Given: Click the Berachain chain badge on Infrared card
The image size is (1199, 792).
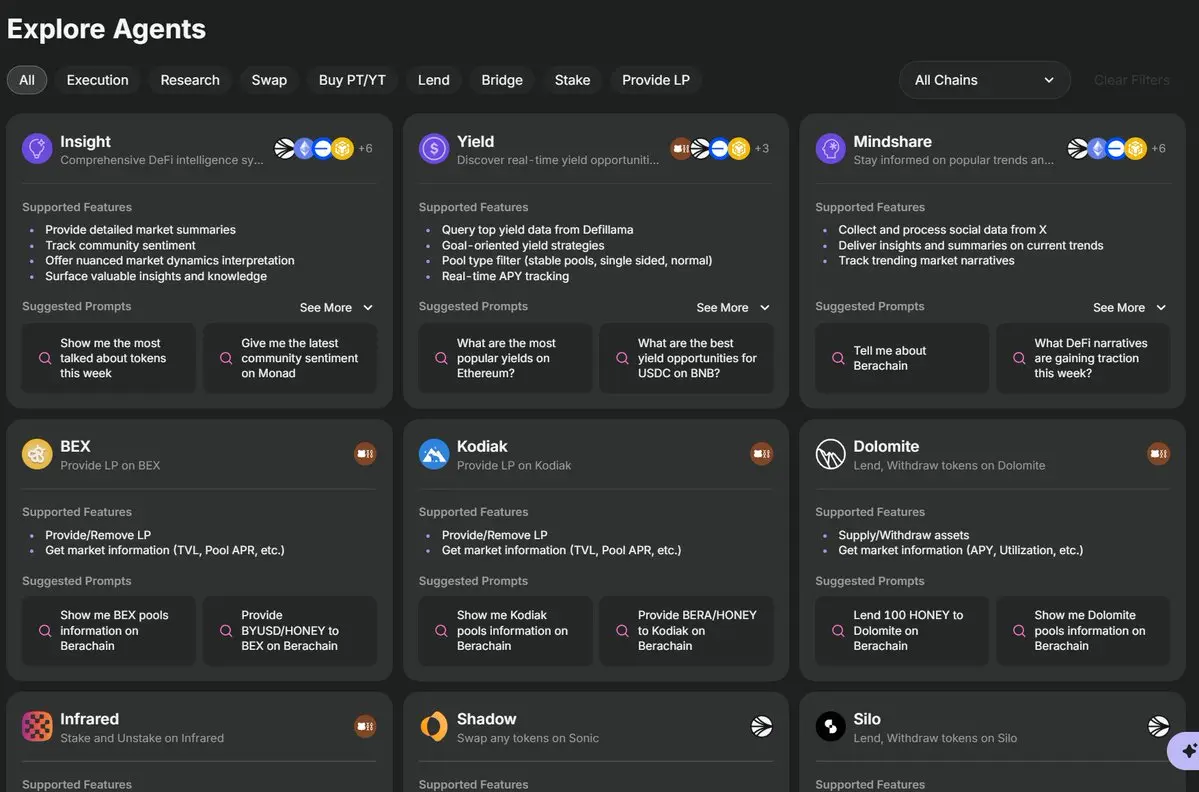Looking at the screenshot, I should 365,726.
